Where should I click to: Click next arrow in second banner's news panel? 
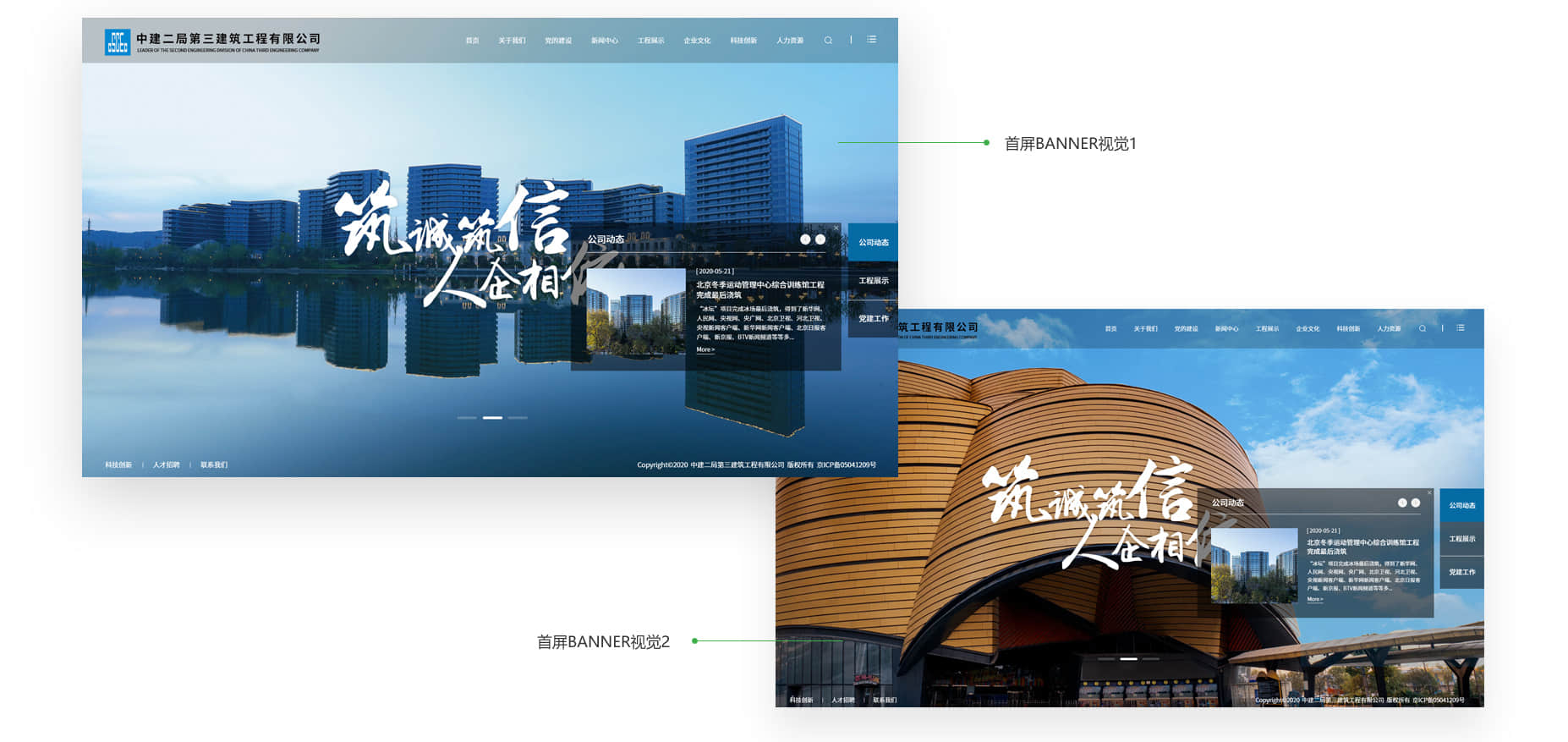pyautogui.click(x=1416, y=503)
